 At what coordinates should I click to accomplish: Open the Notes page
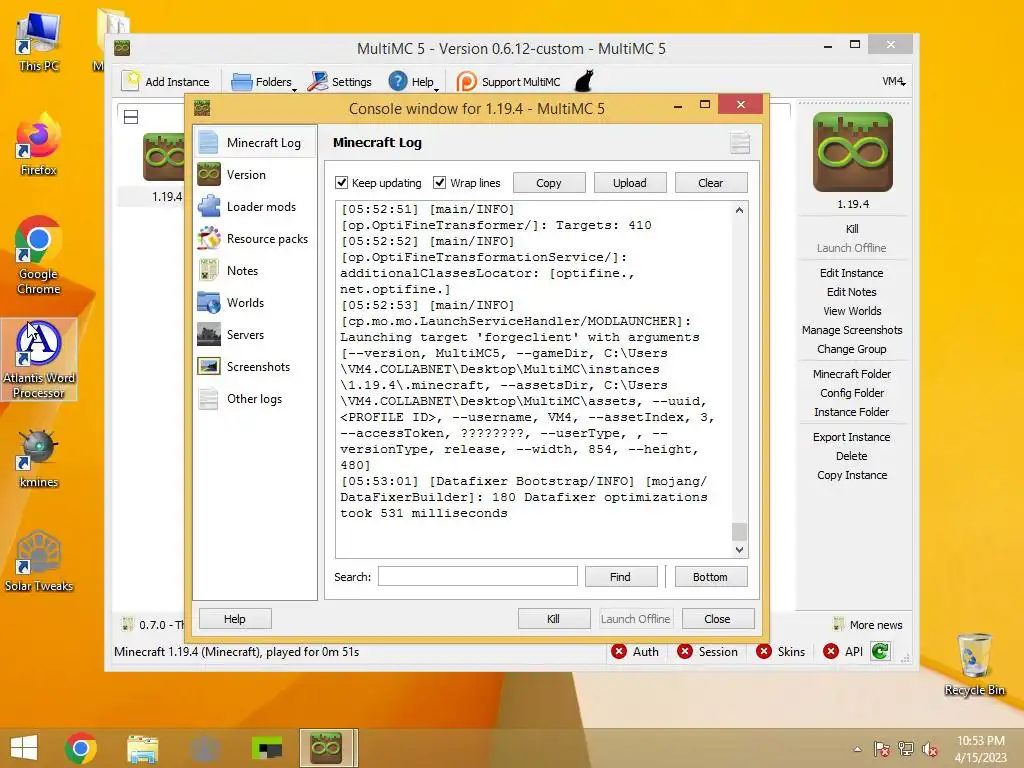(255, 270)
